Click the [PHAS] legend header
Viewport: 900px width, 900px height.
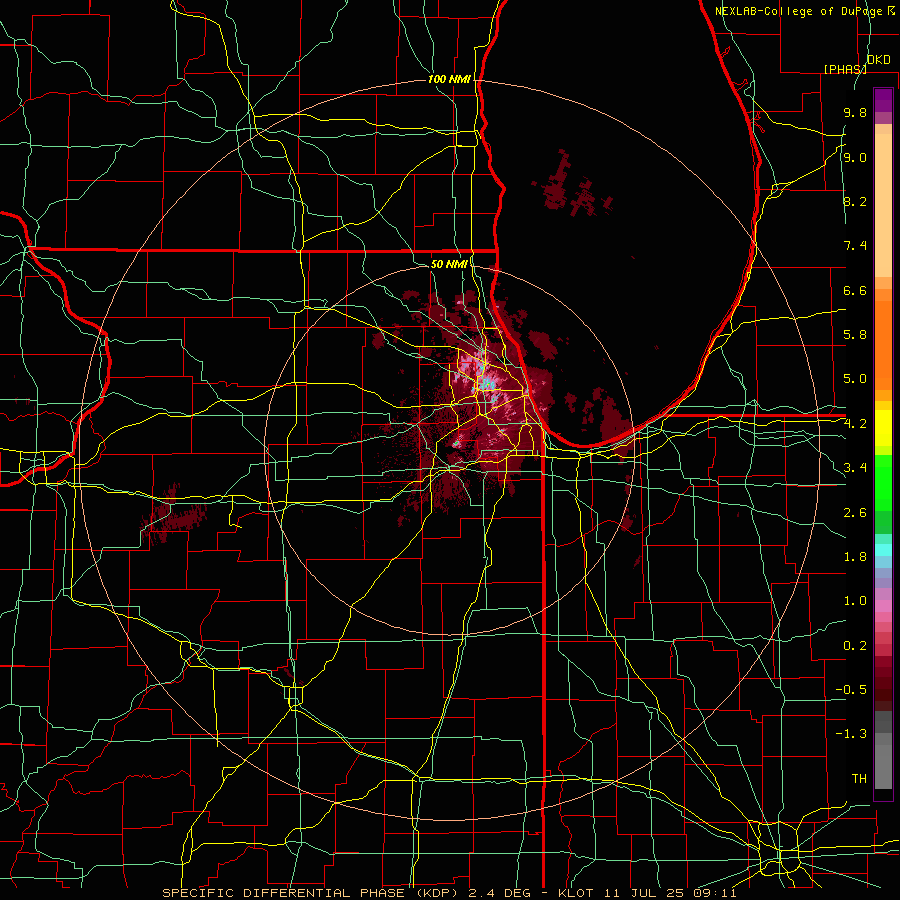[x=845, y=69]
